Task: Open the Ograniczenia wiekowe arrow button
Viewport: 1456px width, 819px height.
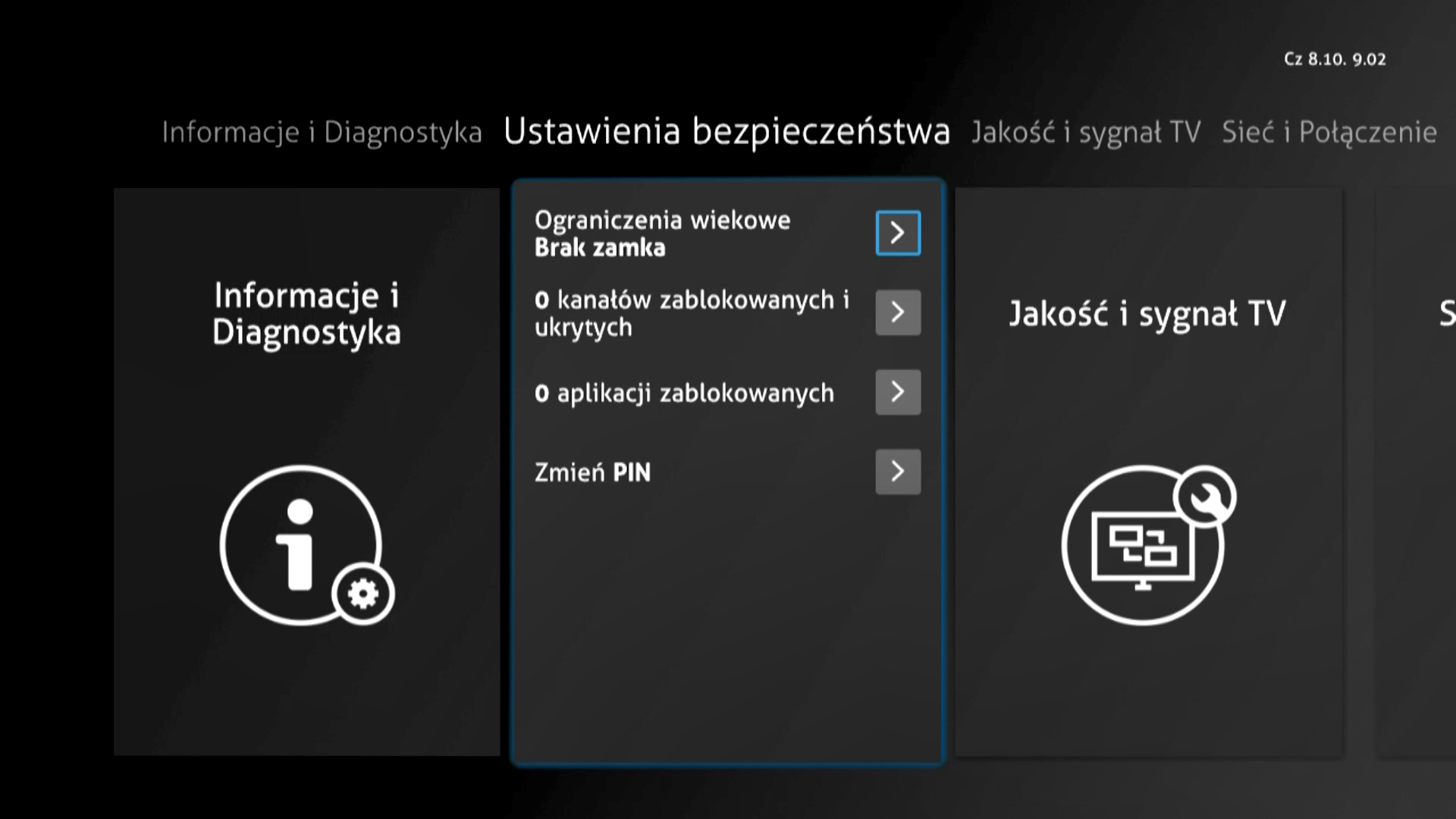Action: [x=898, y=233]
